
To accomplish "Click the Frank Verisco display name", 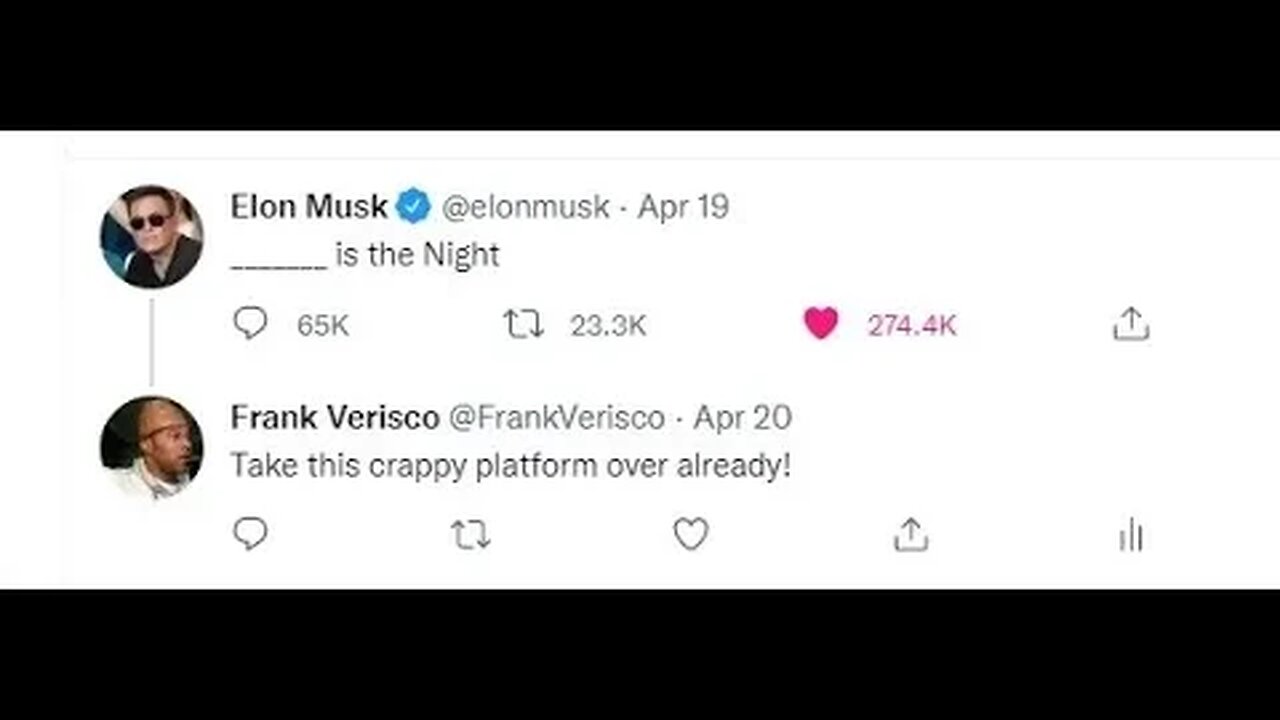I will coord(334,417).
